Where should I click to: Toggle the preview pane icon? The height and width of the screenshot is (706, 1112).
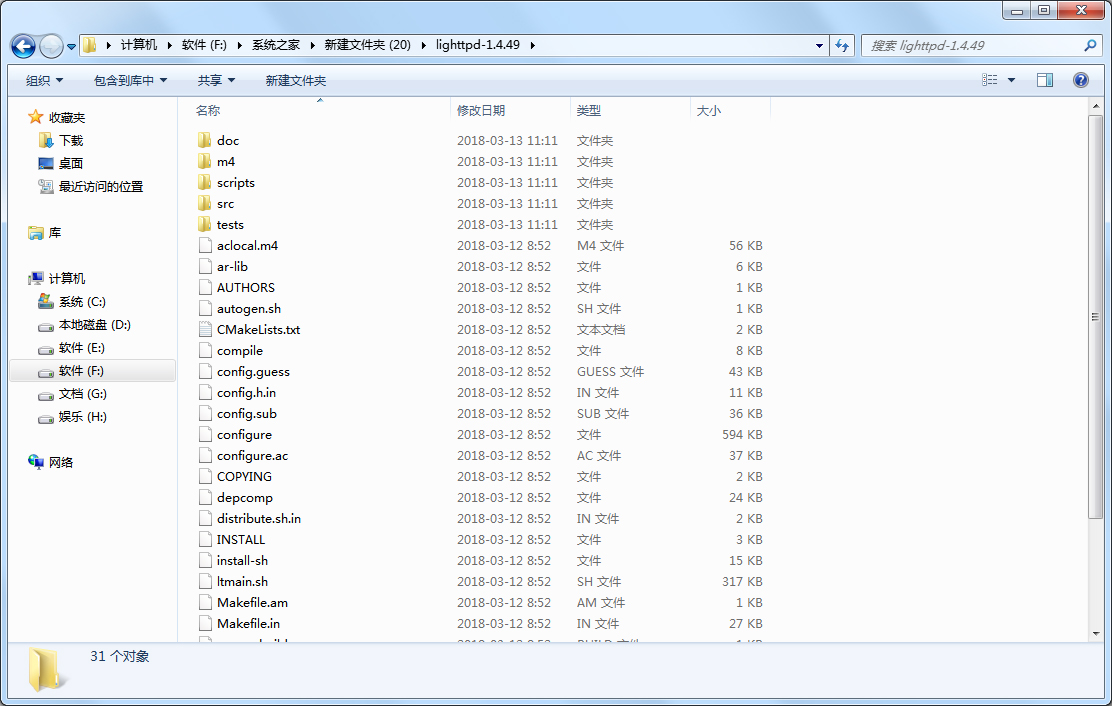(1045, 80)
